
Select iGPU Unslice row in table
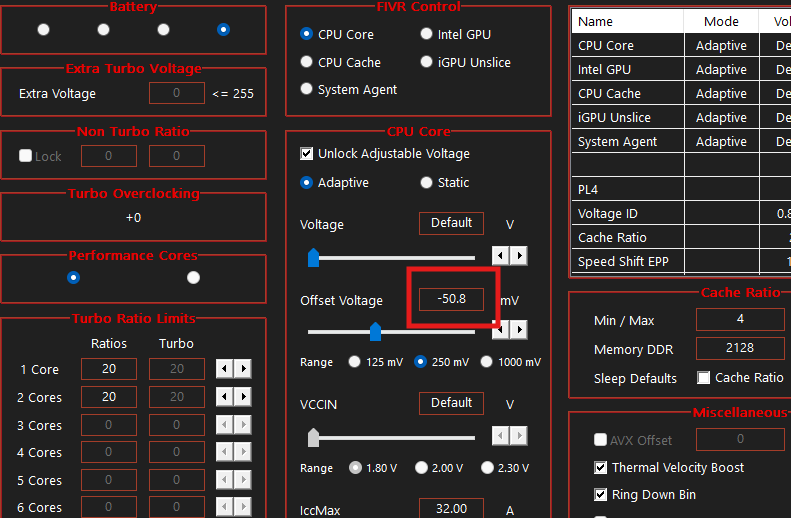click(x=681, y=118)
